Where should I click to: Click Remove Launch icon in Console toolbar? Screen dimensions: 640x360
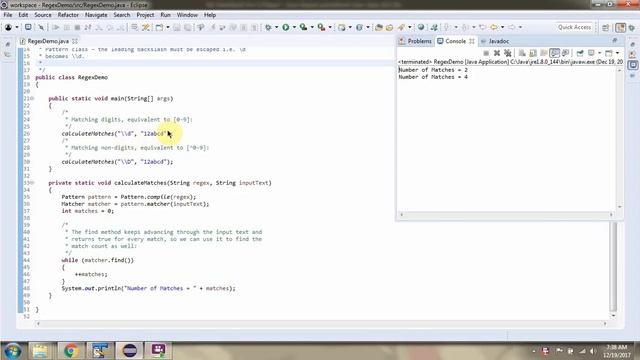[x=497, y=53]
